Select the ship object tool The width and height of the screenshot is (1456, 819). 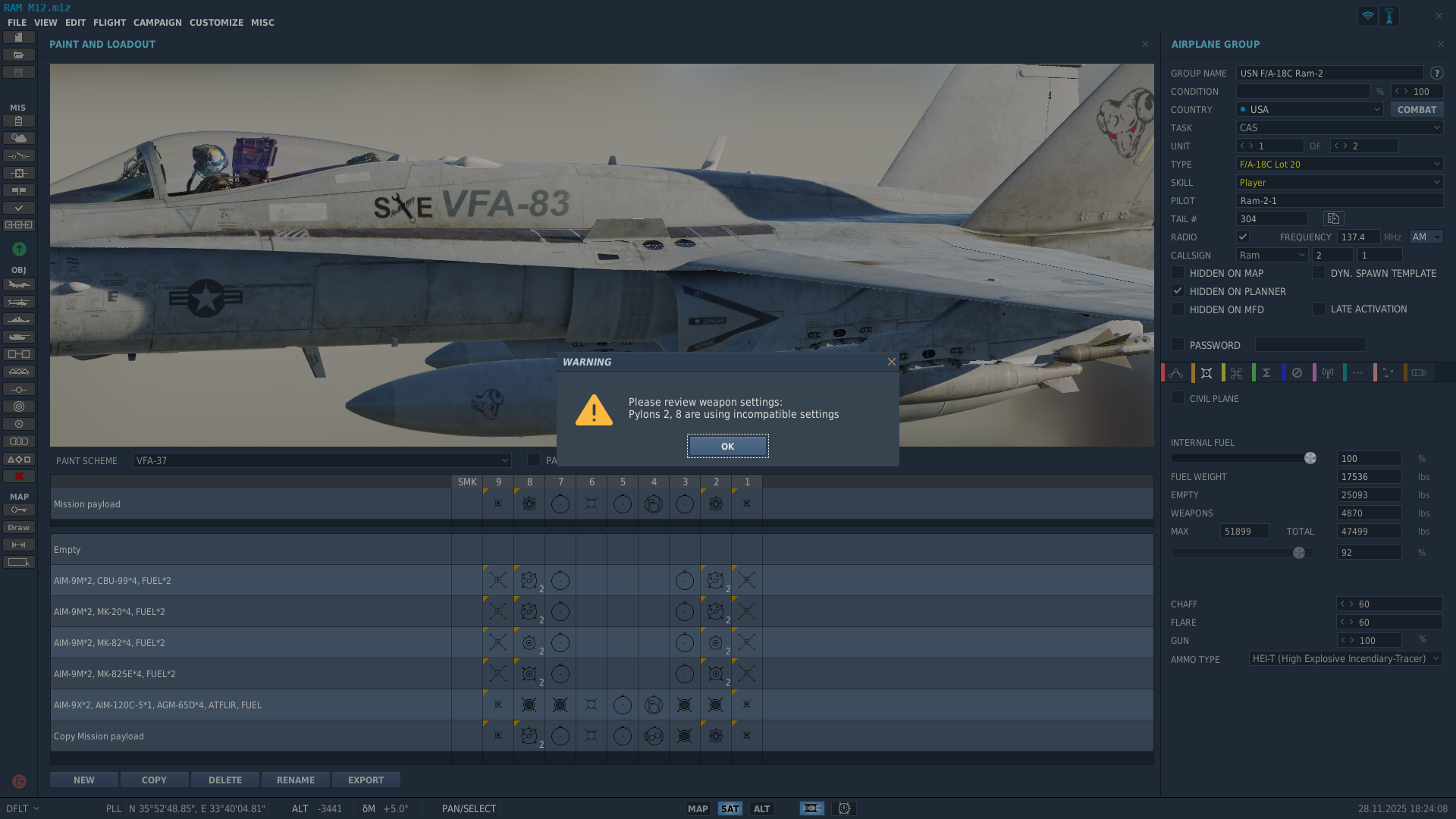pyautogui.click(x=19, y=320)
